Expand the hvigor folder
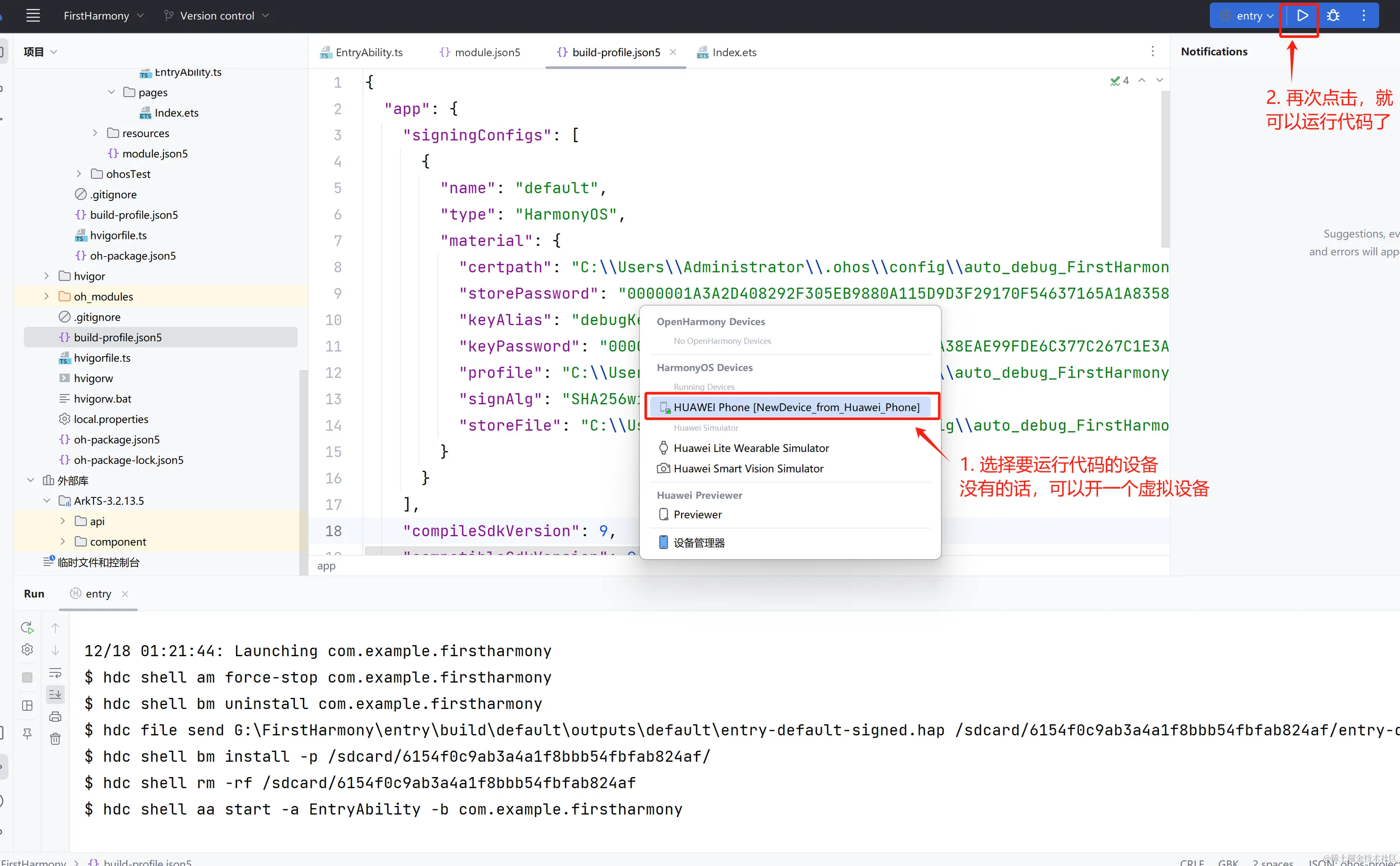This screenshot has height=866, width=1400. tap(46, 276)
